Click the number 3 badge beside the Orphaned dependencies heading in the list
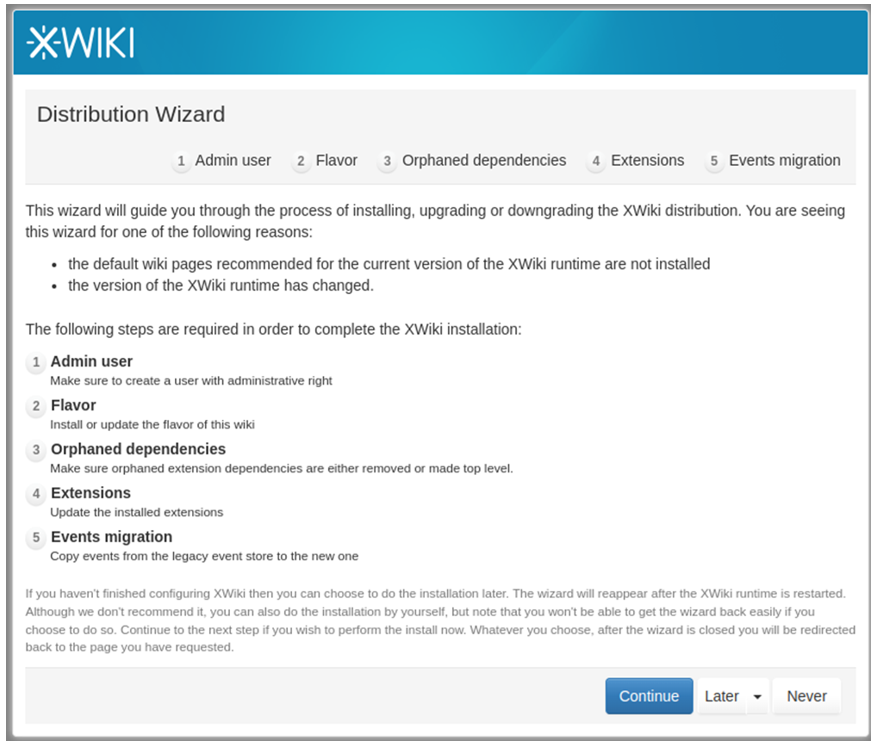 click(37, 451)
